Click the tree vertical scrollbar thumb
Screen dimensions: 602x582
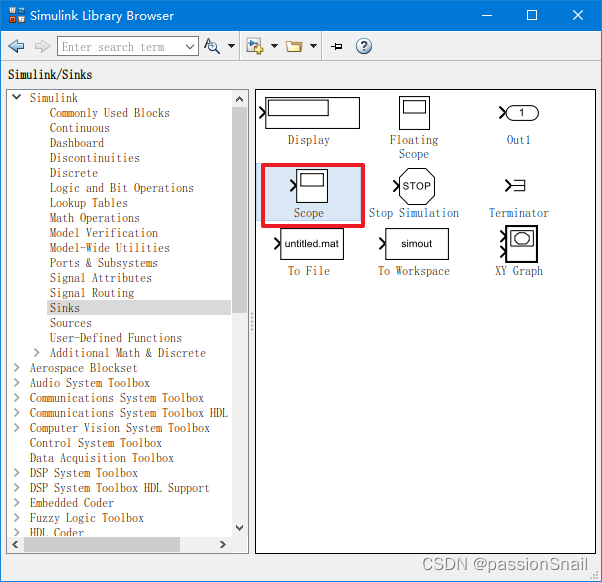[x=239, y=210]
